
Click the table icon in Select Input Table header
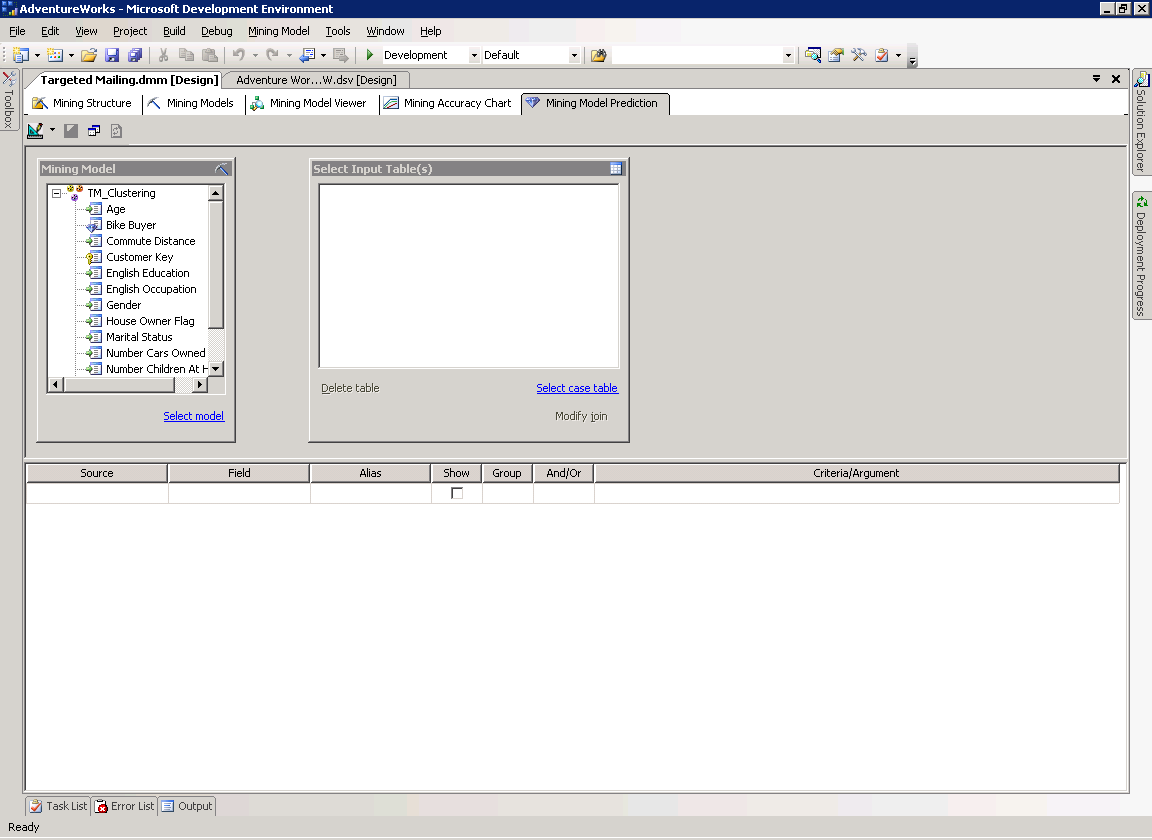coord(616,169)
